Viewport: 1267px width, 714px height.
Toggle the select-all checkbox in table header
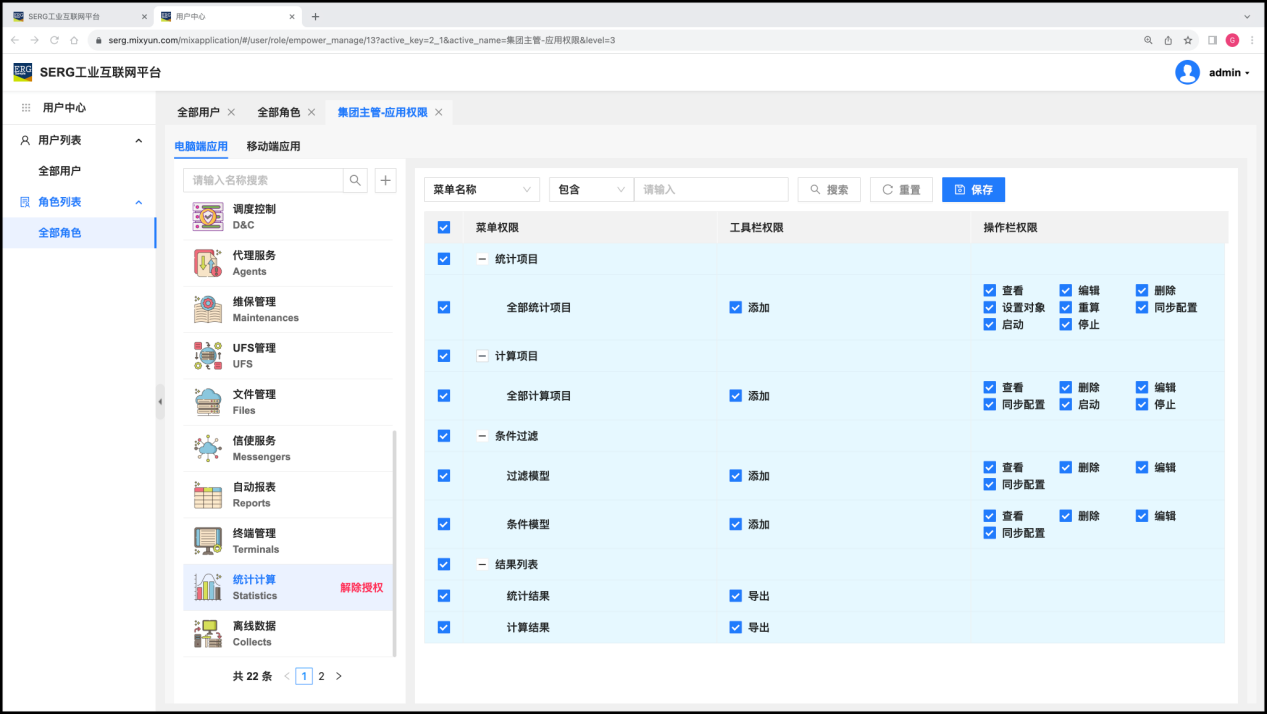tap(444, 228)
